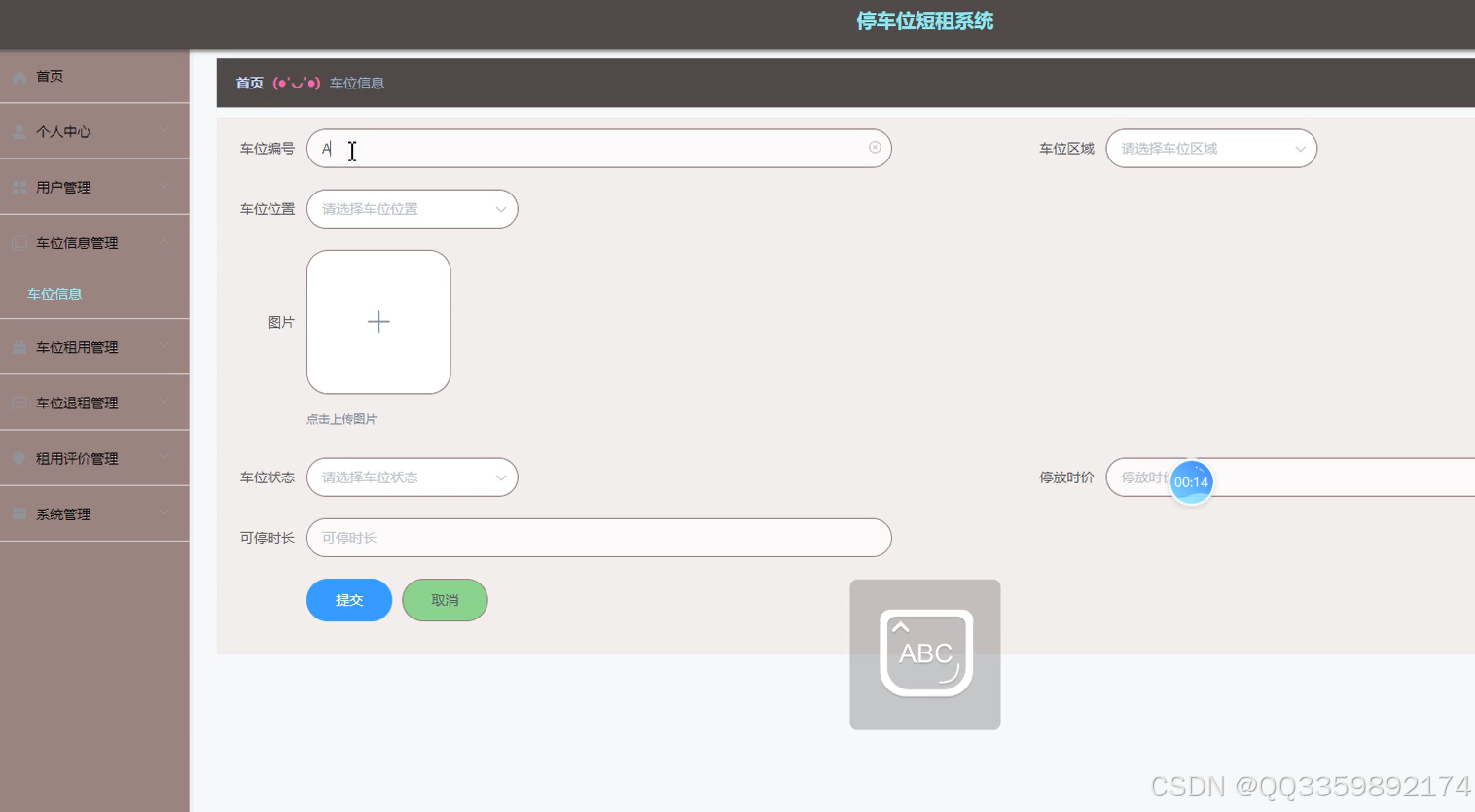1475x812 pixels.
Task: Expand the 用户管理 menu chevron
Action: coord(163,186)
